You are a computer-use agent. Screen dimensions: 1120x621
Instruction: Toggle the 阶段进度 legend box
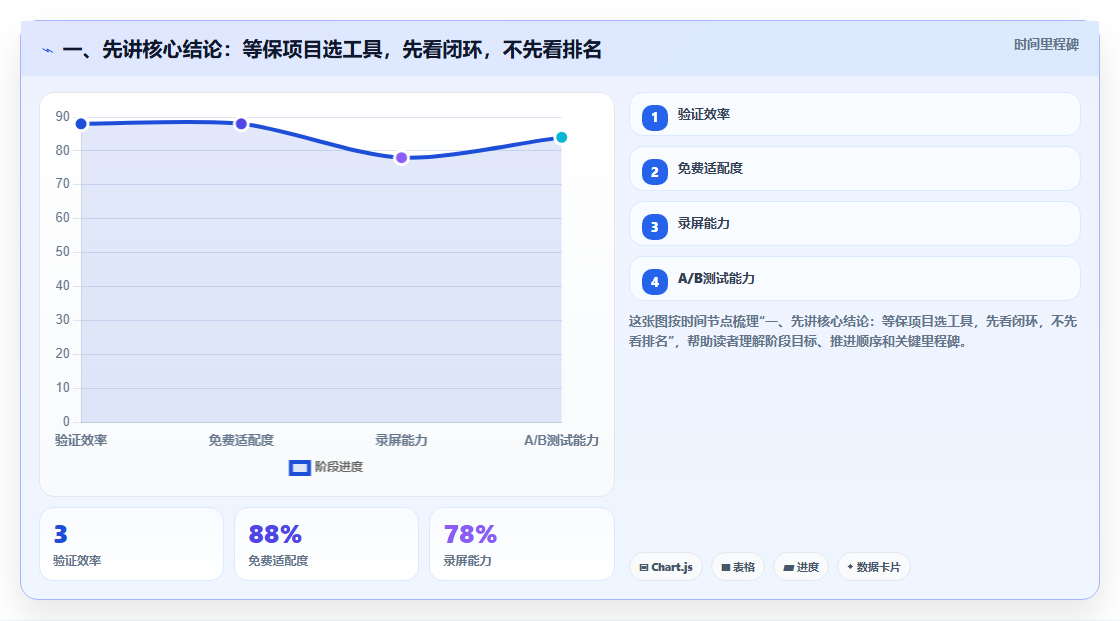pos(299,468)
